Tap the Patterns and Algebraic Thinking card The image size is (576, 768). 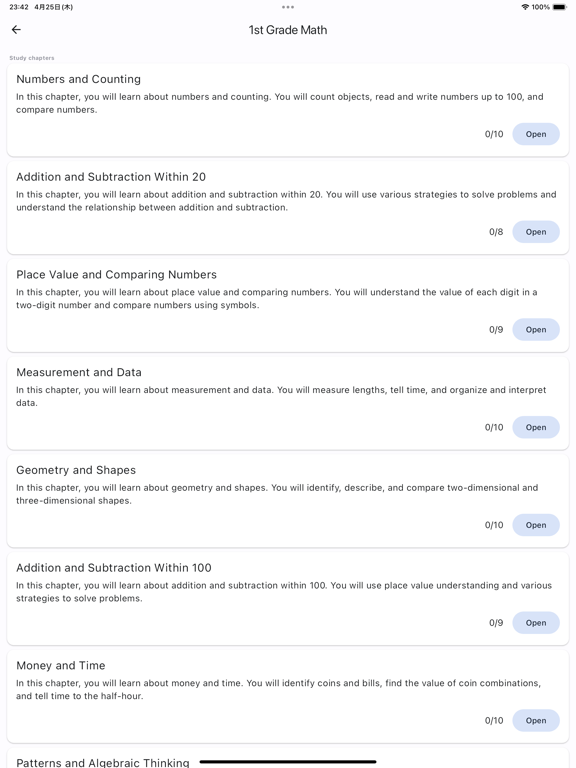tap(288, 758)
